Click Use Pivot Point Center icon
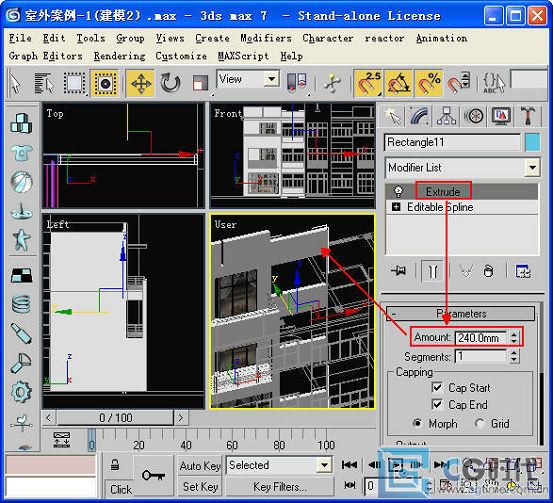 coord(297,83)
